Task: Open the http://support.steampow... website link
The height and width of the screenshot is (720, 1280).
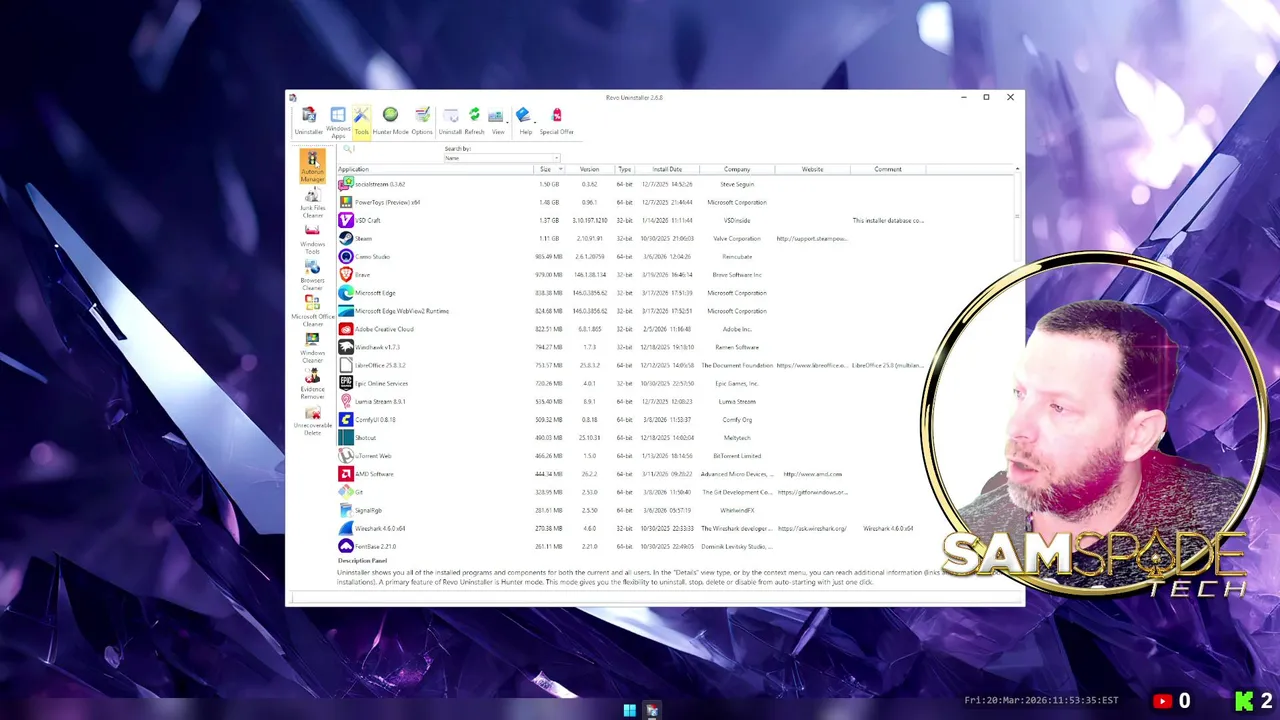Action: click(x=812, y=238)
